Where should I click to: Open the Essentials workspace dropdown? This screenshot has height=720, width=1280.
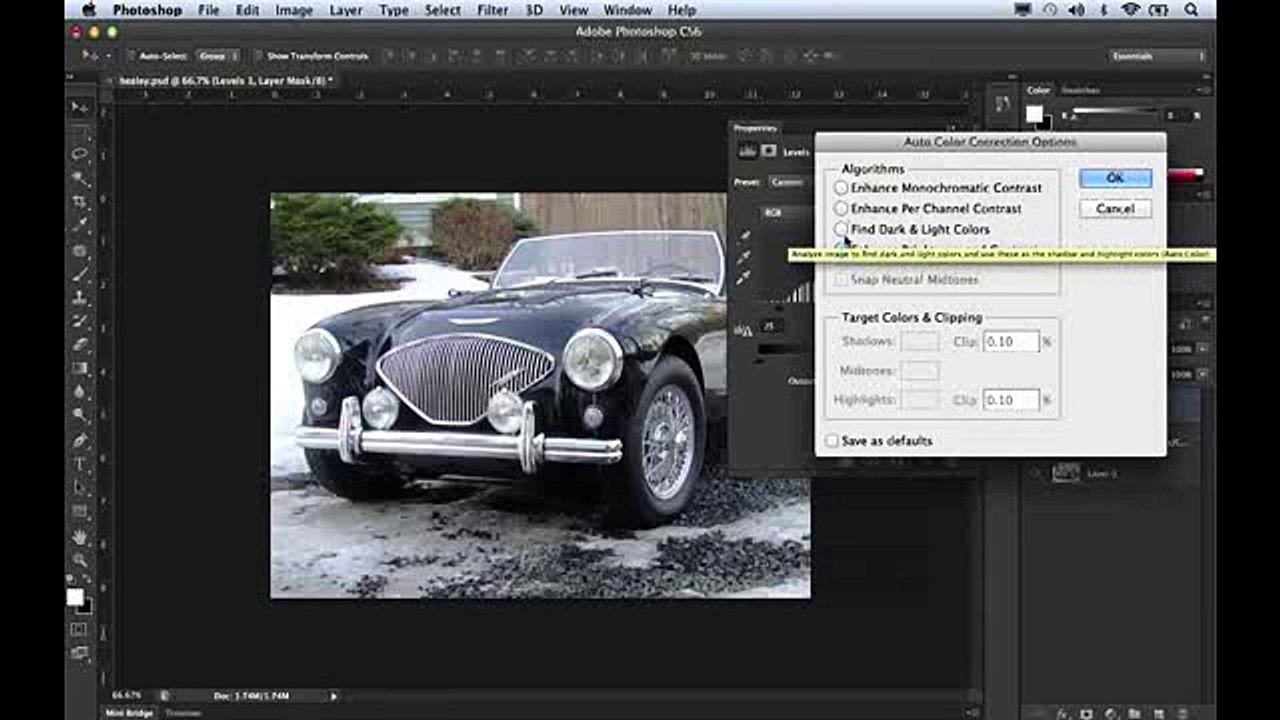pos(1158,56)
